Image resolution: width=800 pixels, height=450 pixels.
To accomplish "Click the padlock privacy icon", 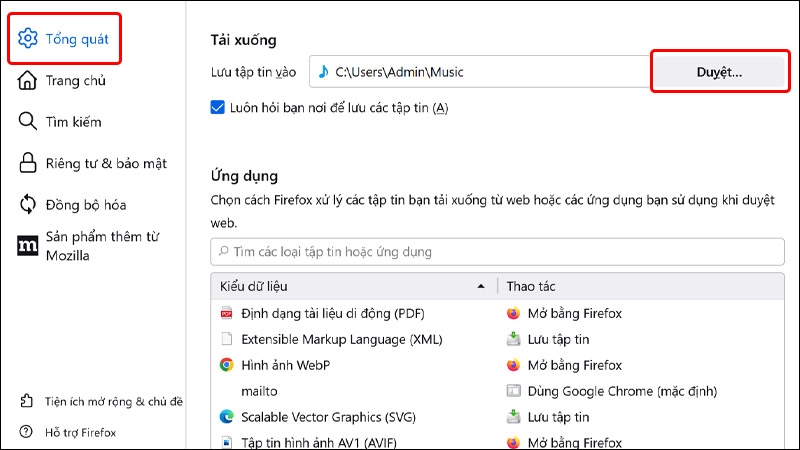I will click(x=28, y=163).
